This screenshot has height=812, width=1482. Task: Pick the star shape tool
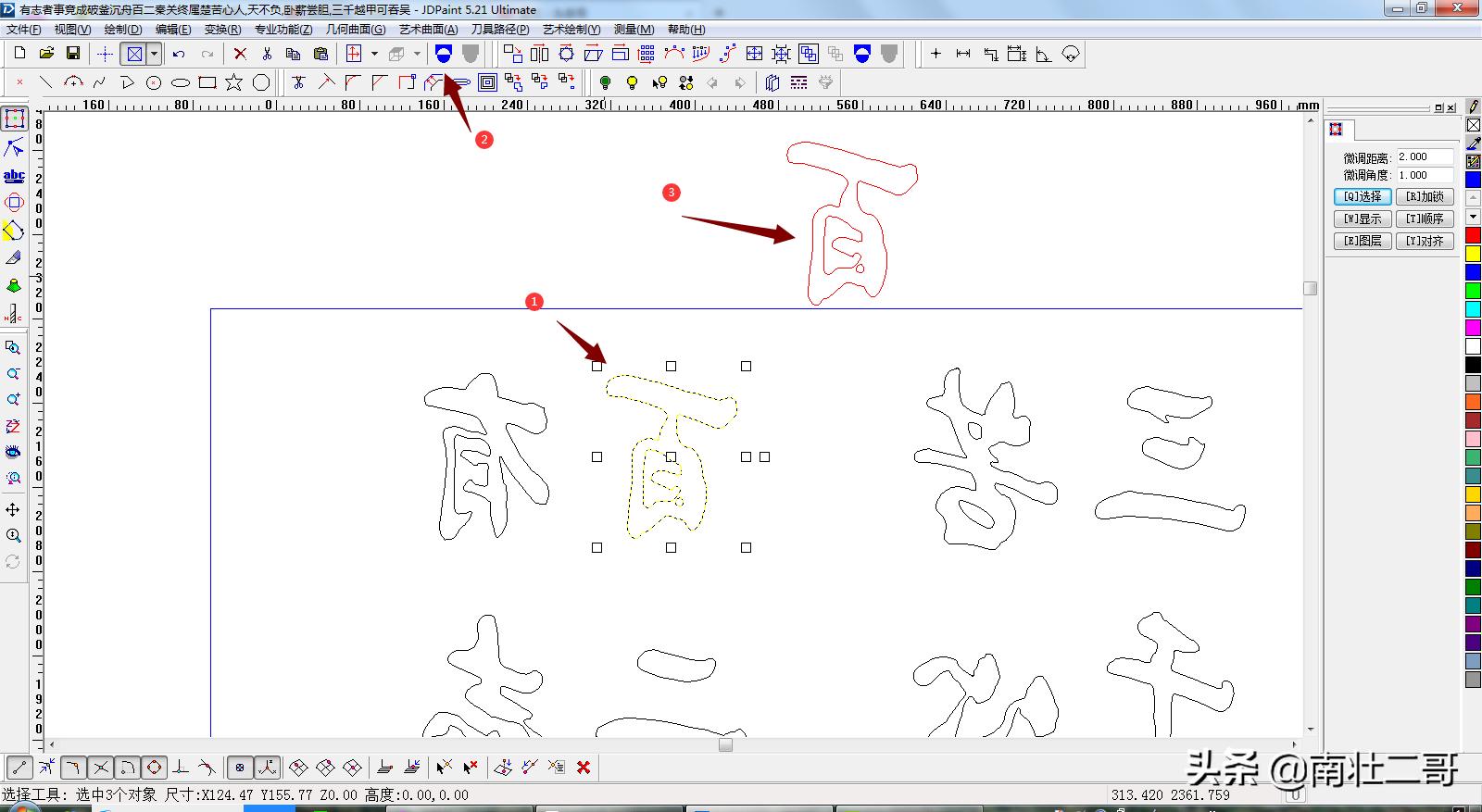click(234, 82)
